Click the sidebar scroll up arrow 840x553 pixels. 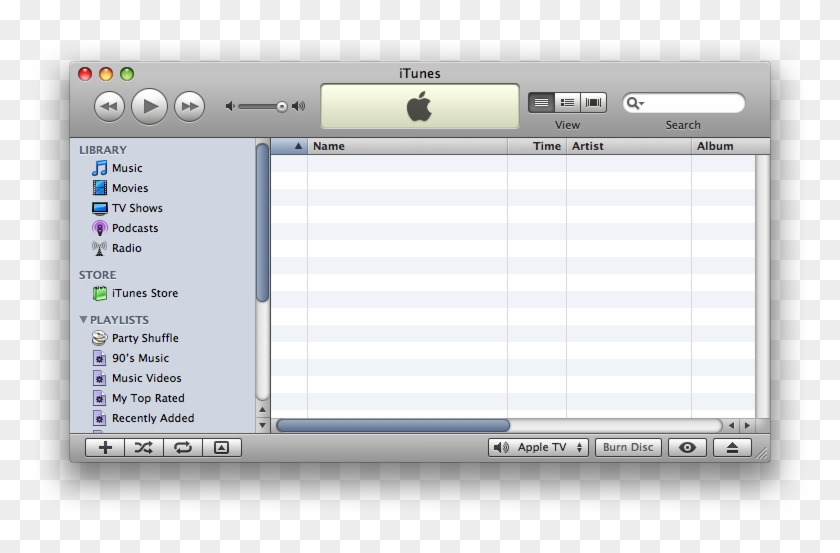(x=262, y=410)
